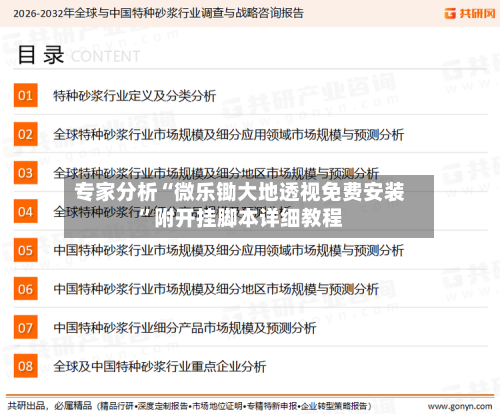Select the report title starting 2026-2032年
500x414 pixels.
click(158, 13)
